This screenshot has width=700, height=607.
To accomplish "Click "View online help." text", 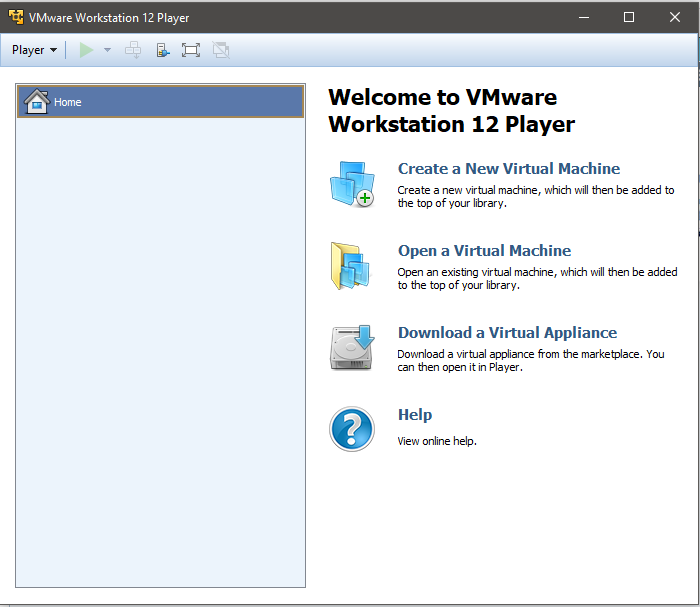I will click(x=437, y=441).
